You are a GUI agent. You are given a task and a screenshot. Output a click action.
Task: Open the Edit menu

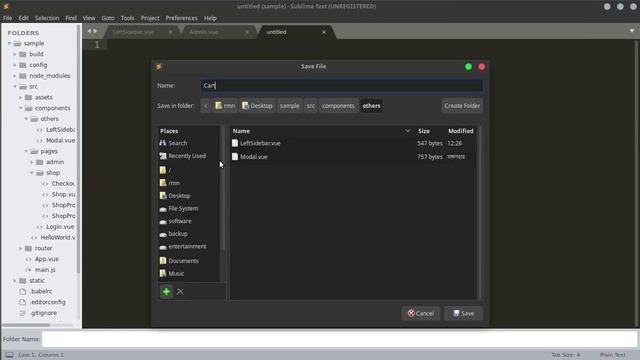click(x=23, y=18)
